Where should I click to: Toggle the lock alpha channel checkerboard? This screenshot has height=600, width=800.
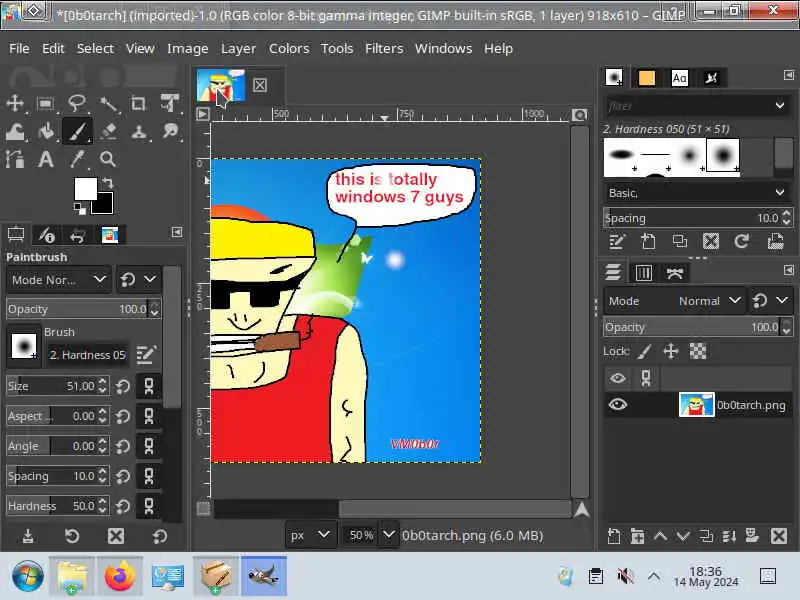point(698,351)
